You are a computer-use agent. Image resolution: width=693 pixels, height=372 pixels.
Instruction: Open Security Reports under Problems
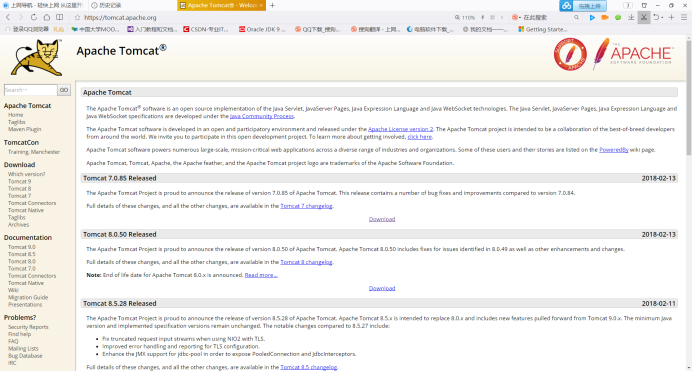coord(28,327)
